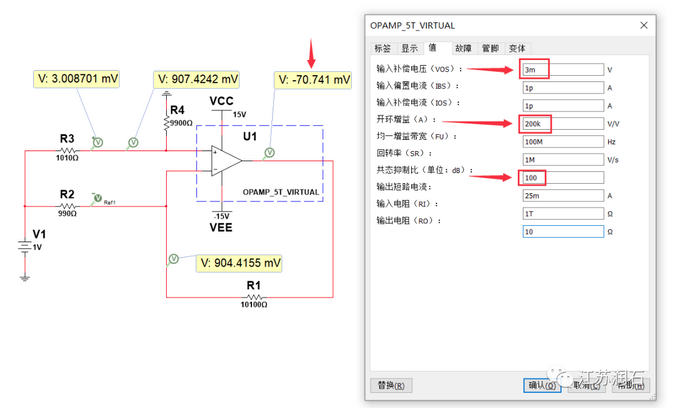Image resolution: width=690 pixels, height=413 pixels.
Task: Click the 输入补偿电压 (VOS) field showing 3m
Action: pyautogui.click(x=562, y=70)
